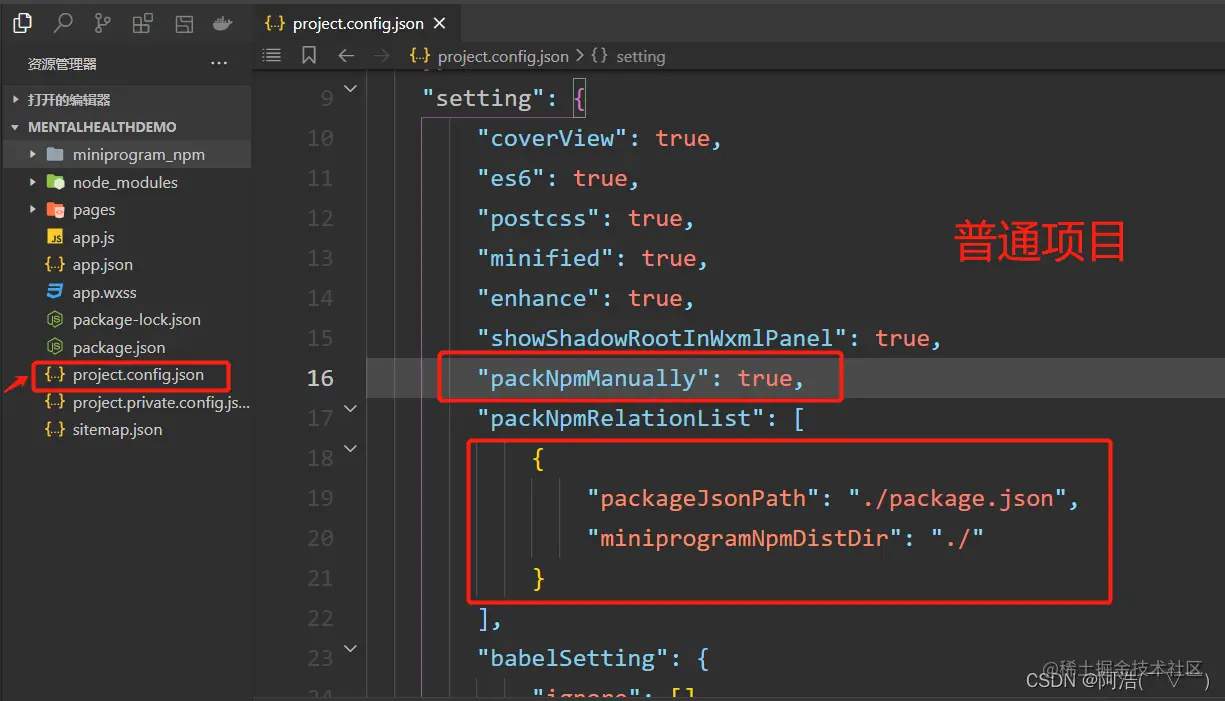Click the "packageJsonPath" key text
The height and width of the screenshot is (701, 1225).
click(x=704, y=498)
